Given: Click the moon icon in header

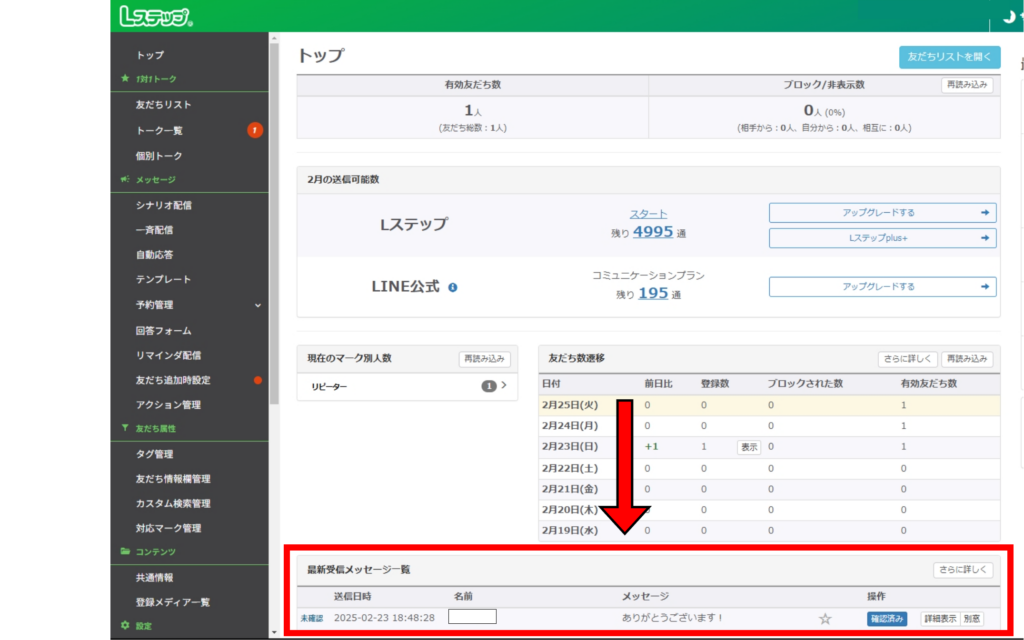Looking at the screenshot, I should (1007, 17).
